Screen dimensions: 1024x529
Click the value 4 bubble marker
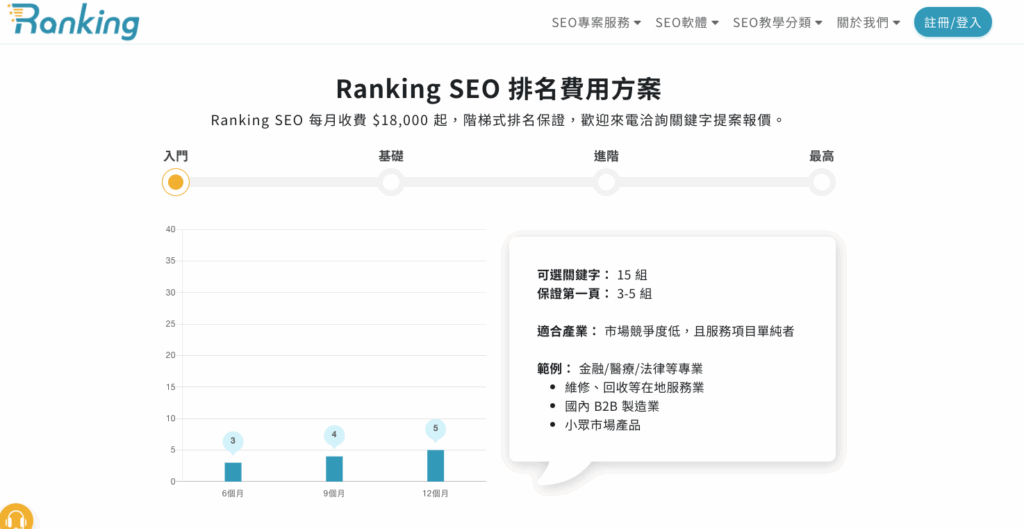tap(334, 435)
